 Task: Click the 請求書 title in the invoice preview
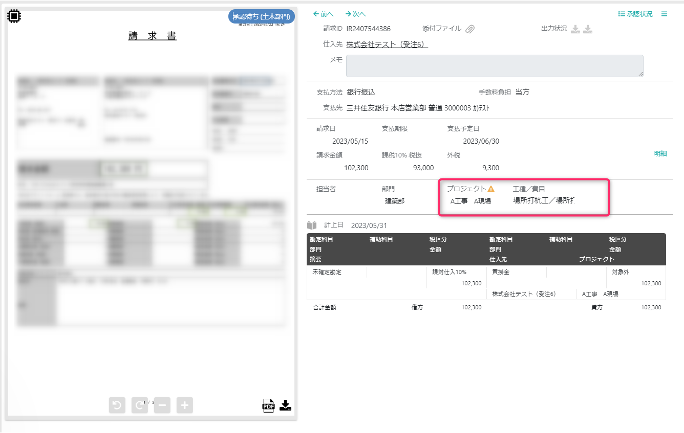click(x=152, y=36)
